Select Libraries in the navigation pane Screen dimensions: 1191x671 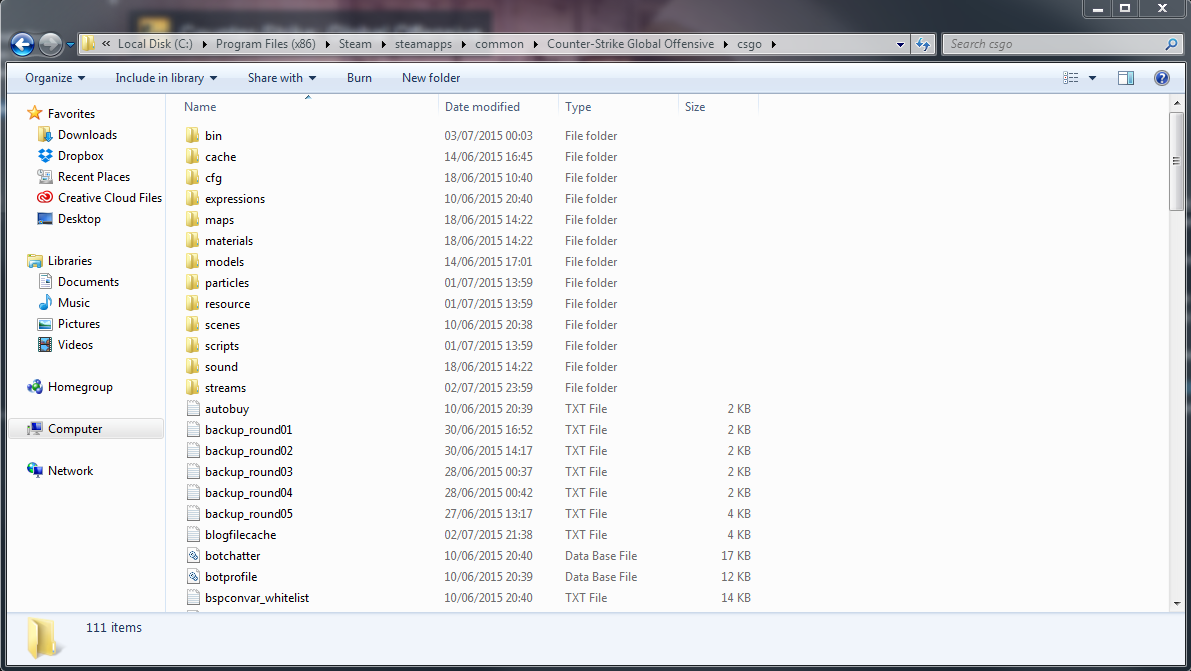(70, 260)
